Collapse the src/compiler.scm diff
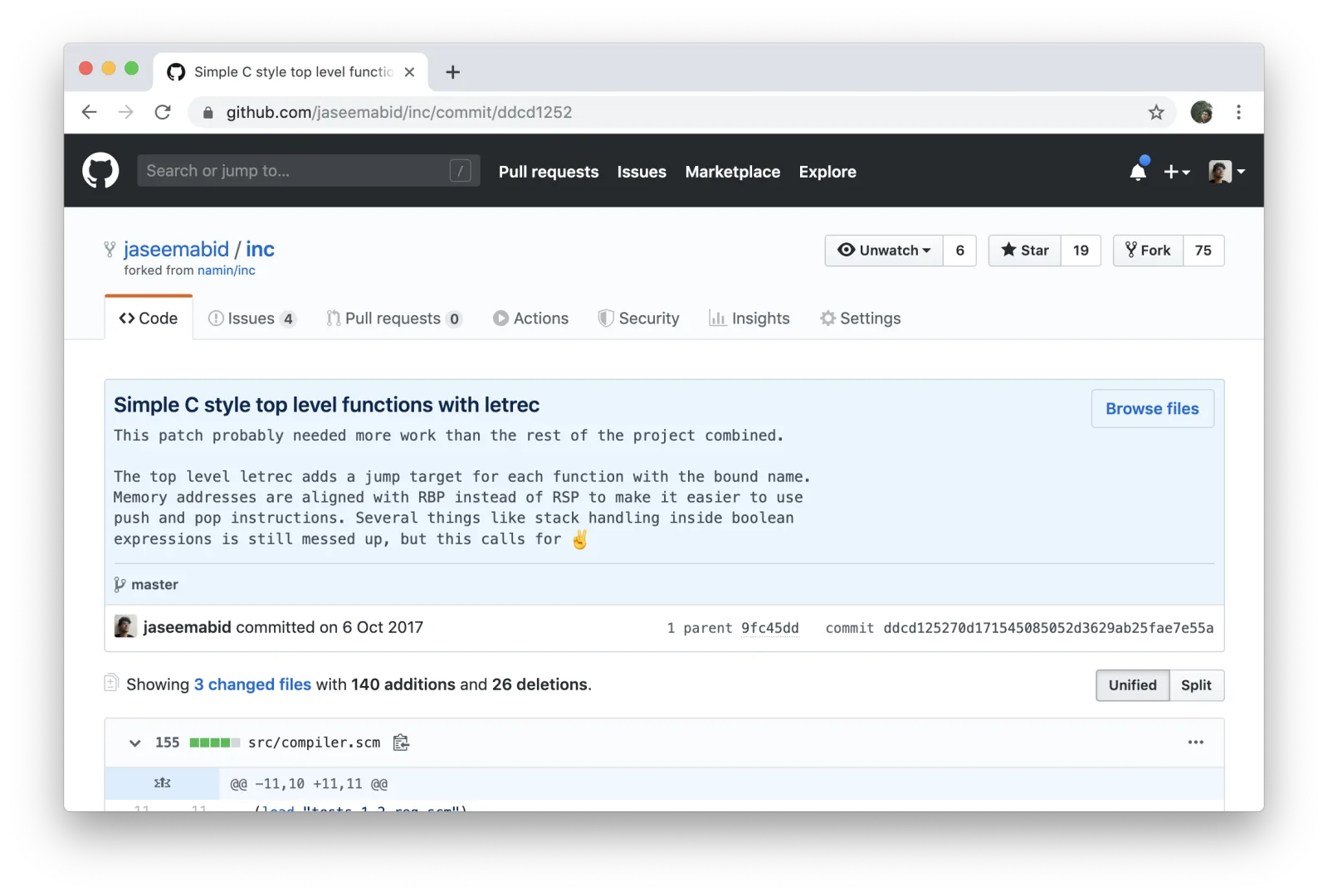Image resolution: width=1328 pixels, height=896 pixels. point(134,743)
